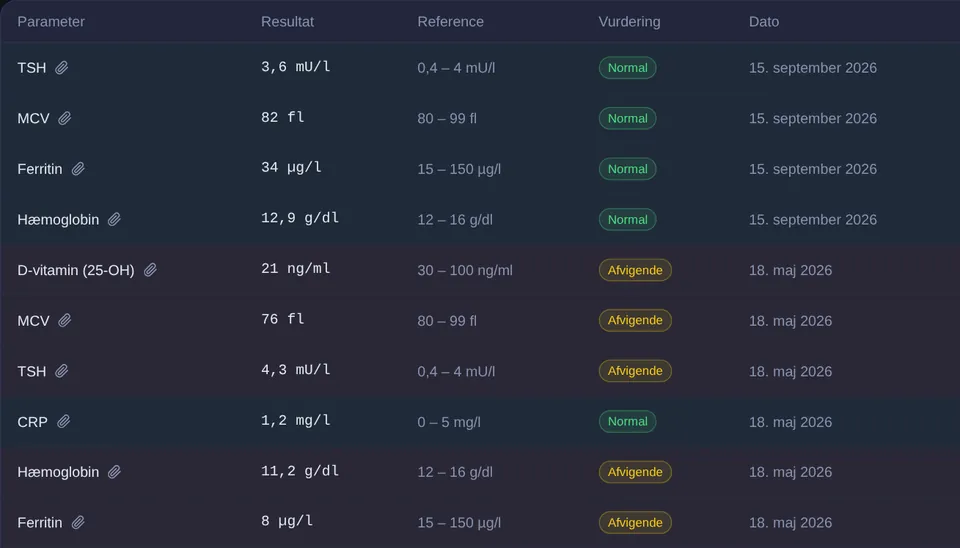Viewport: 960px width, 548px height.
Task: Sort by the Resultat column header
Action: point(287,21)
